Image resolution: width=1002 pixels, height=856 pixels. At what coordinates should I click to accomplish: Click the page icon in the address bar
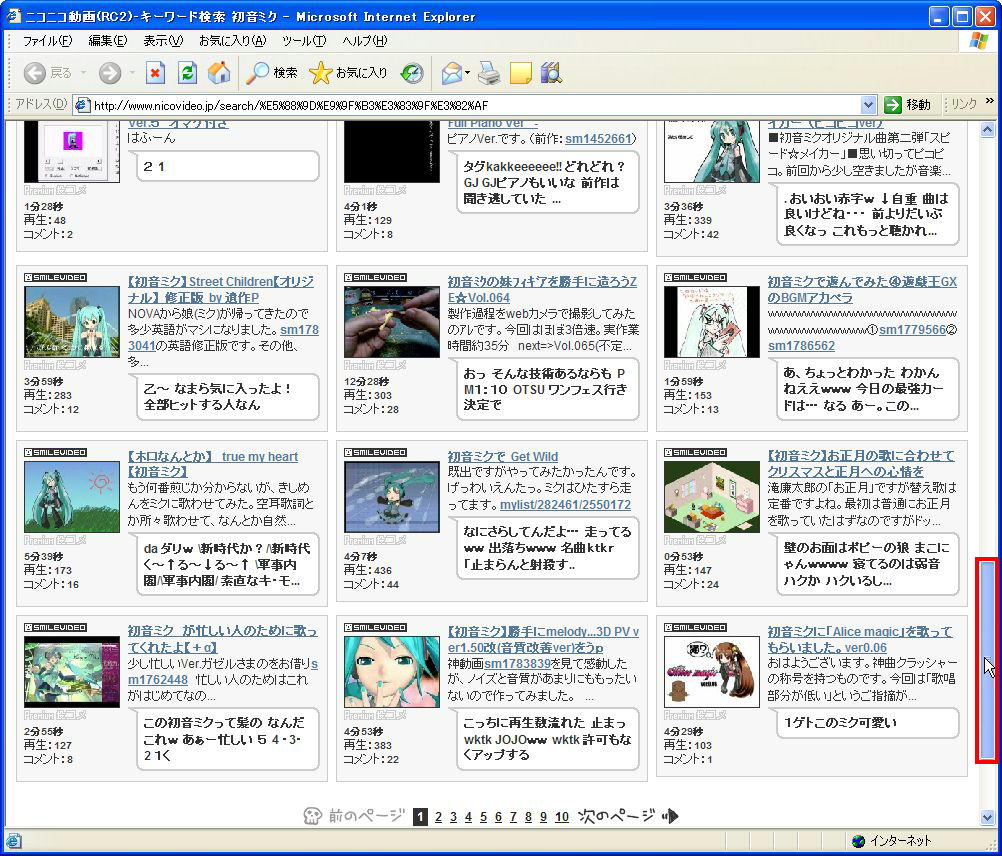coord(82,105)
